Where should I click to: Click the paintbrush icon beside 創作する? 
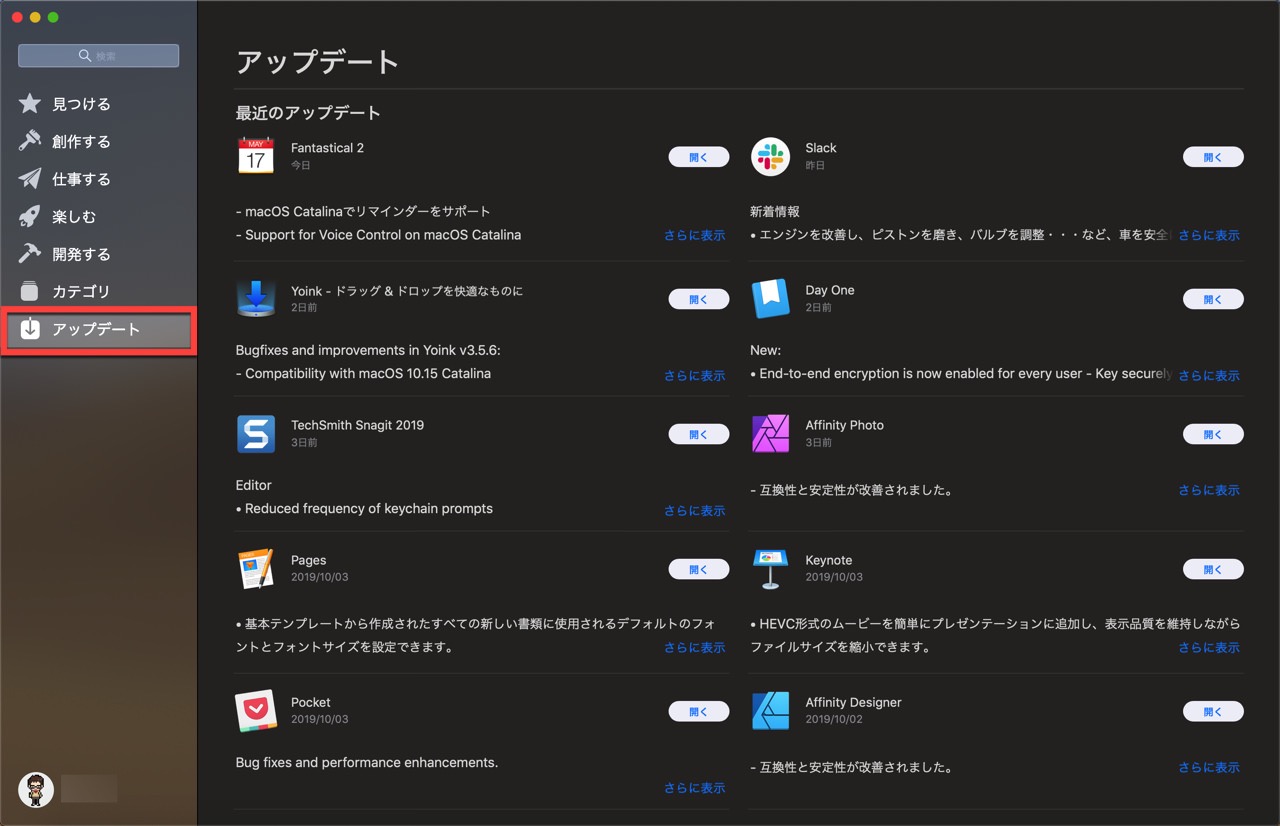click(30, 141)
